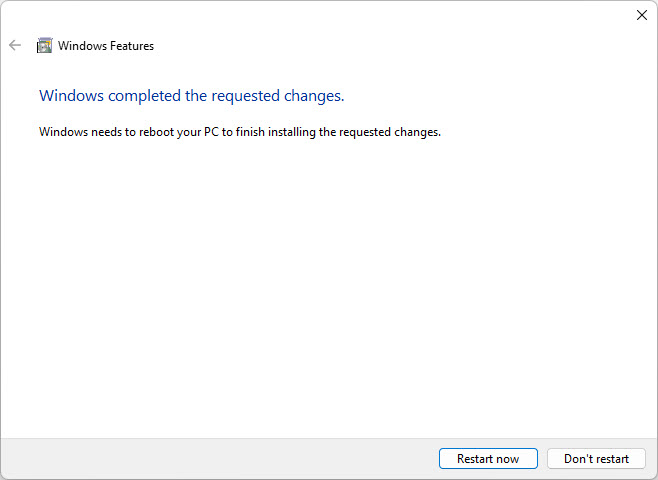Click the word 'Features' in the title

point(129,45)
